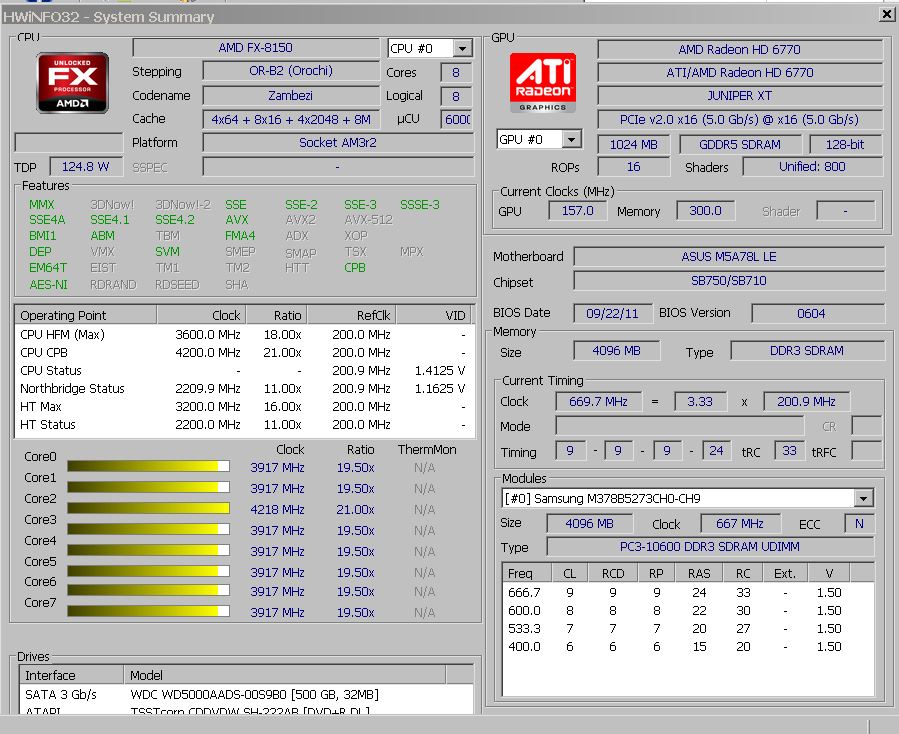
Task: Click the 4218 MHz Core2 clock value
Action: (x=277, y=509)
